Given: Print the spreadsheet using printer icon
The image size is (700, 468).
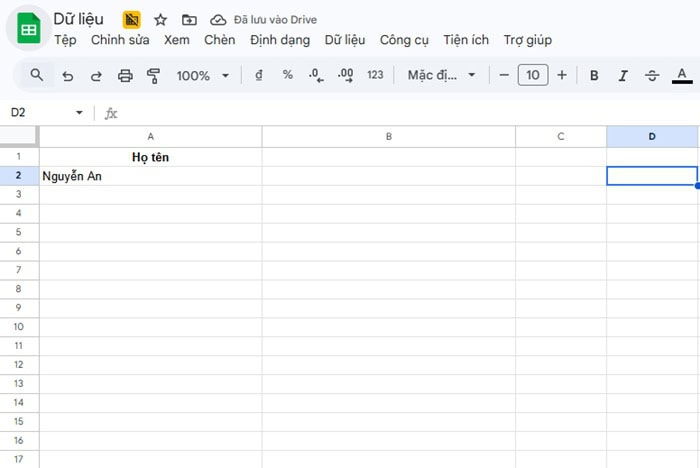Looking at the screenshot, I should pos(125,76).
